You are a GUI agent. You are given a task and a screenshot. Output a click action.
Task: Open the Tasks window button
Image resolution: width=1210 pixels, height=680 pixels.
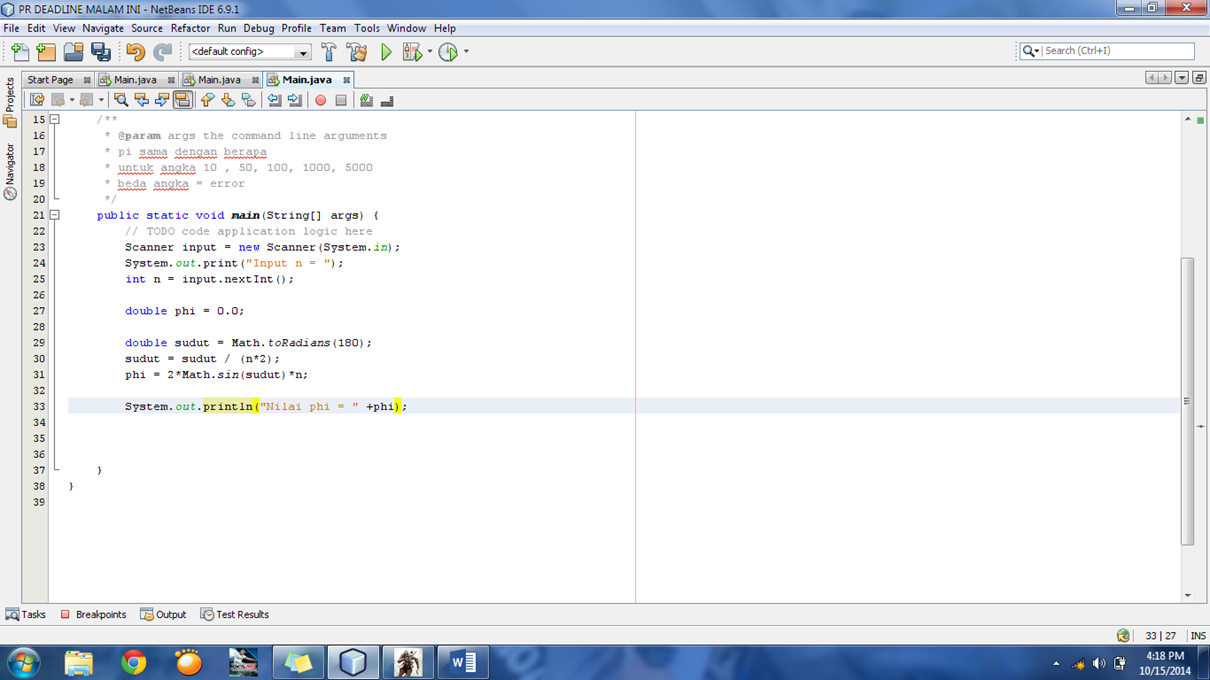[26, 614]
